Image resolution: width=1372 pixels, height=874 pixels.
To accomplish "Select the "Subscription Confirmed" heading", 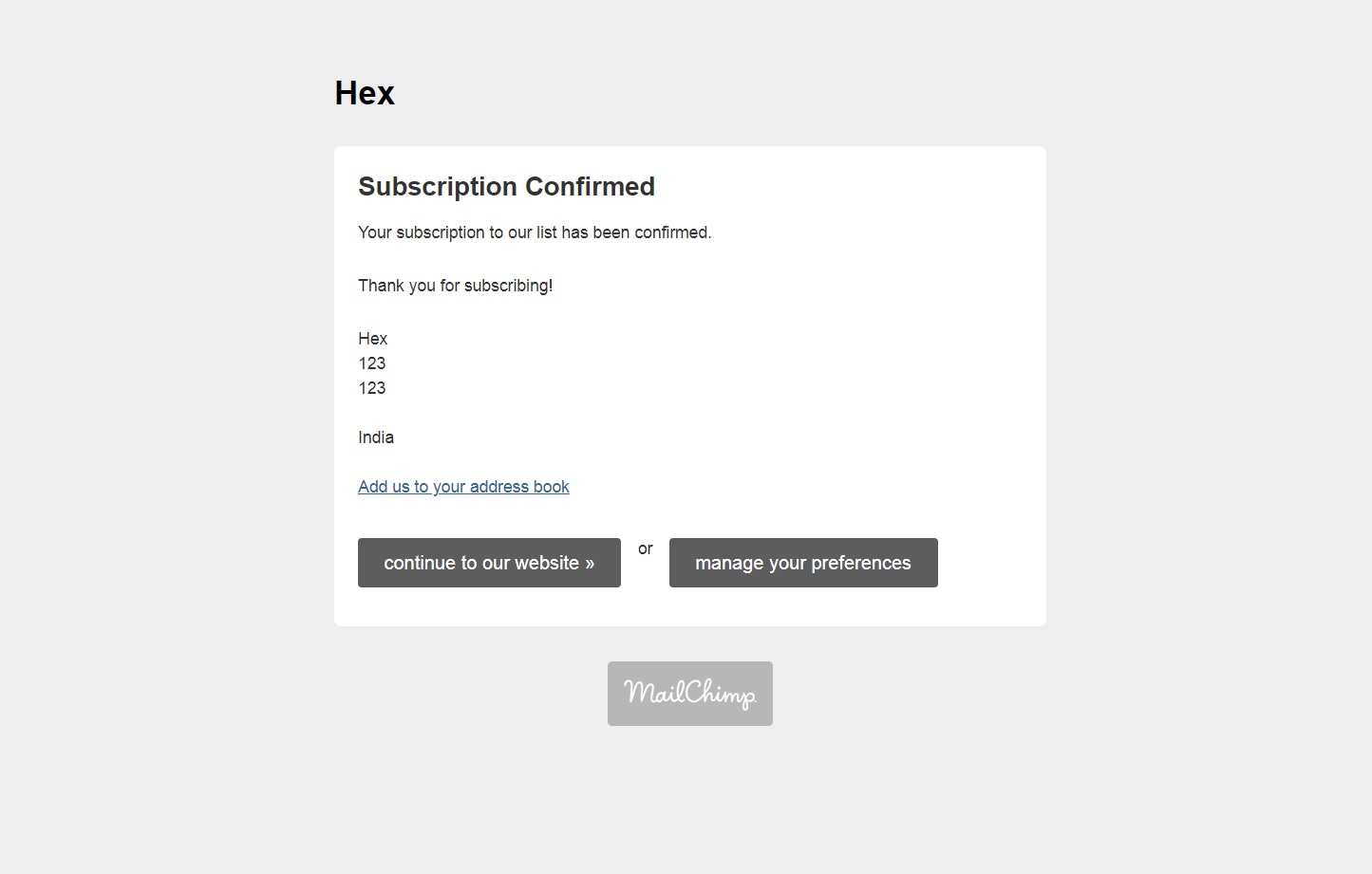I will tap(506, 186).
